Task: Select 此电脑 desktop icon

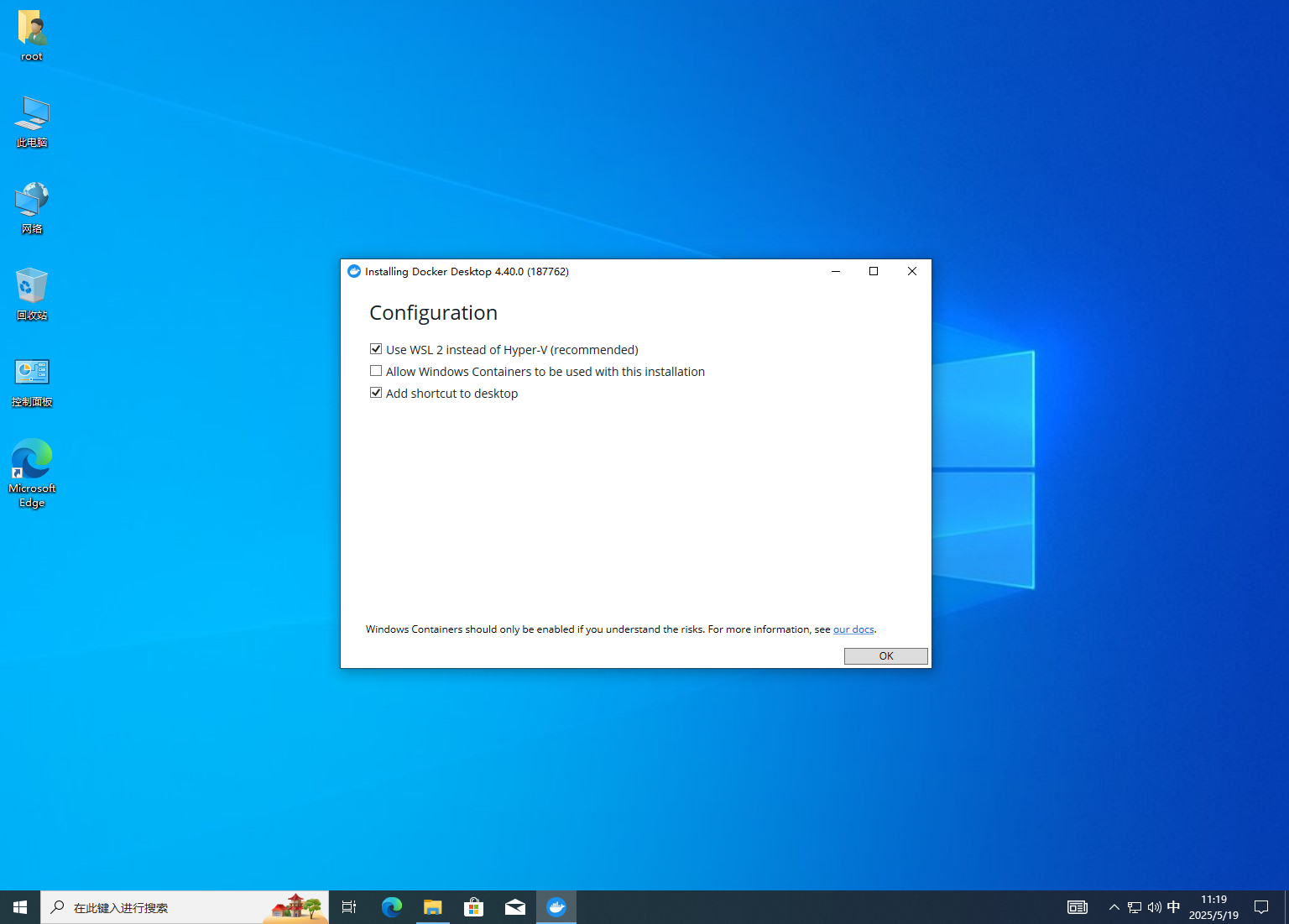Action: [32, 122]
